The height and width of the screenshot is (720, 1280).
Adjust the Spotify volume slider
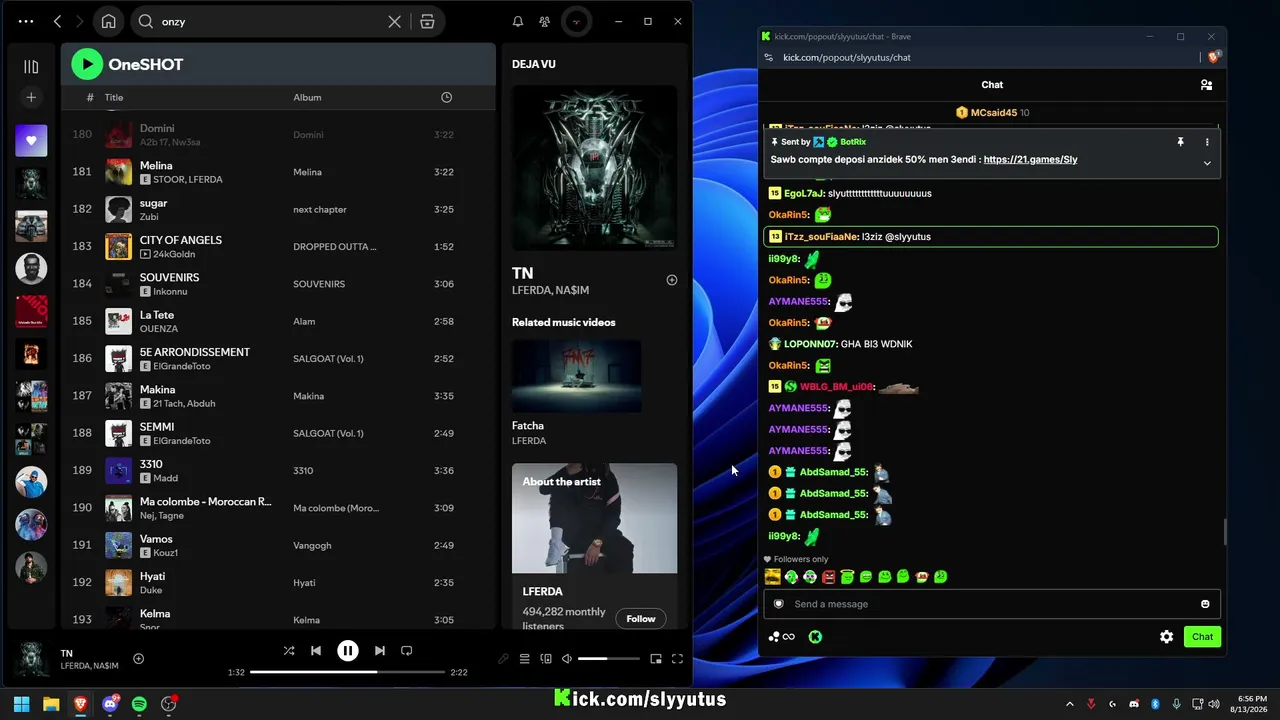(x=608, y=659)
